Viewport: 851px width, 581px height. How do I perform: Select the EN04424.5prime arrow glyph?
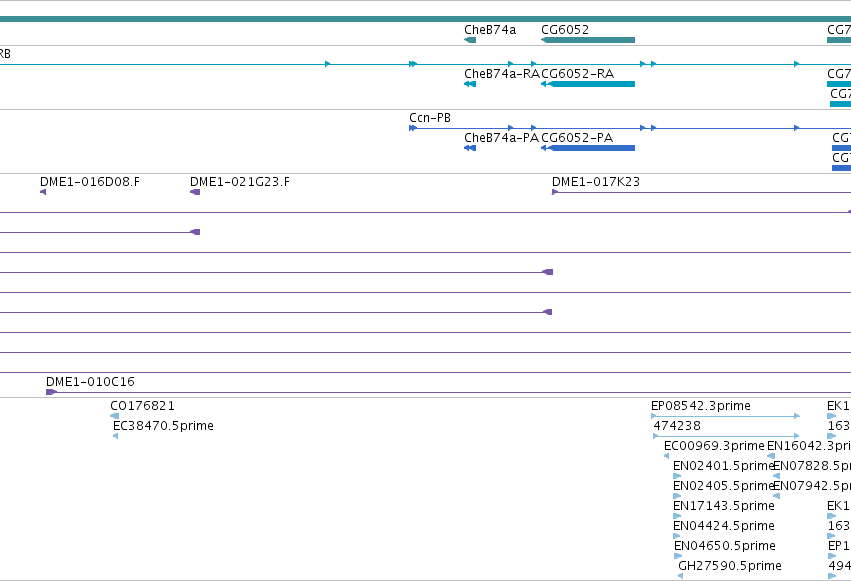pyautogui.click(x=677, y=537)
